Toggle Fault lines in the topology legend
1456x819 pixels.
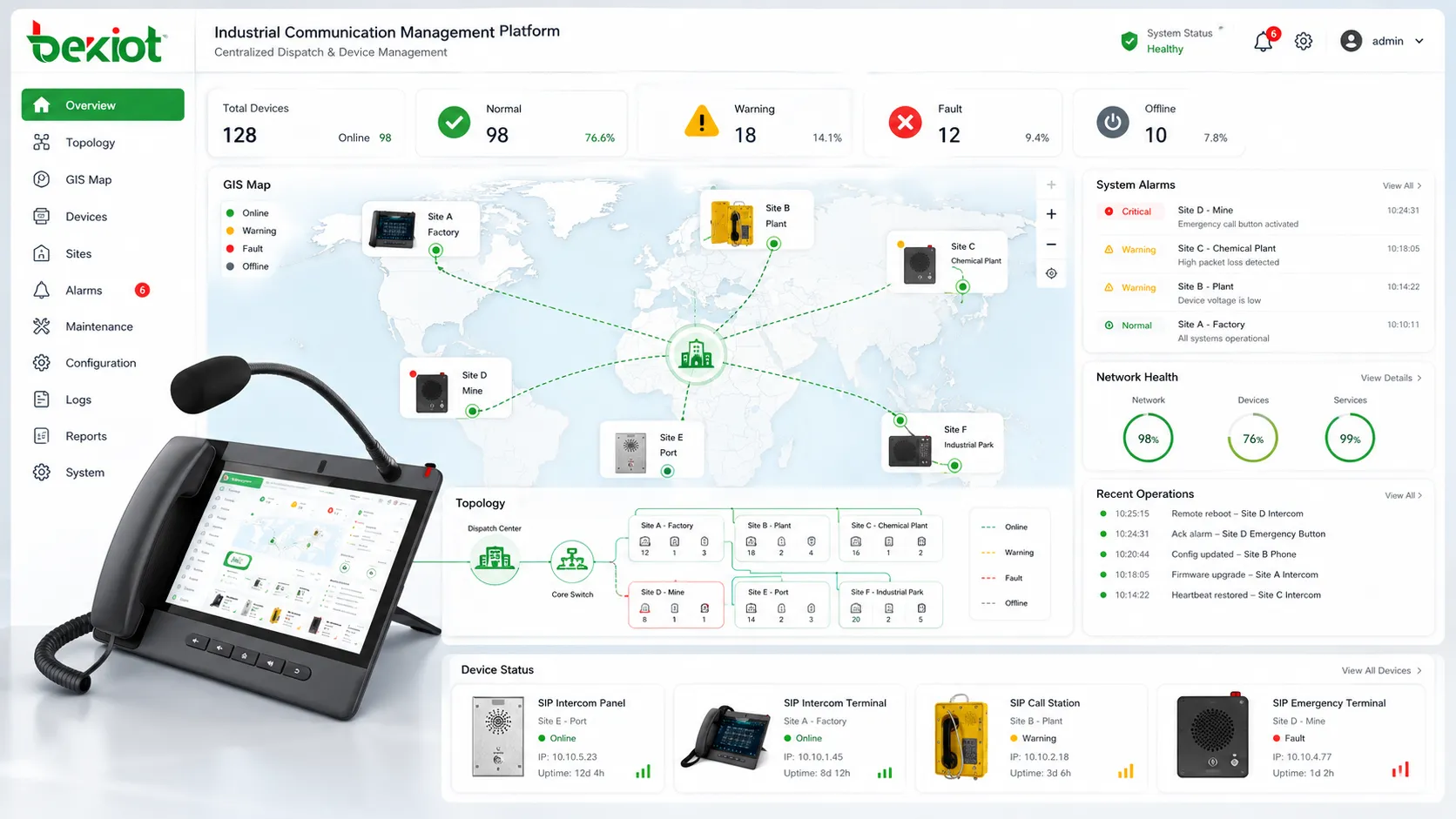[1001, 578]
